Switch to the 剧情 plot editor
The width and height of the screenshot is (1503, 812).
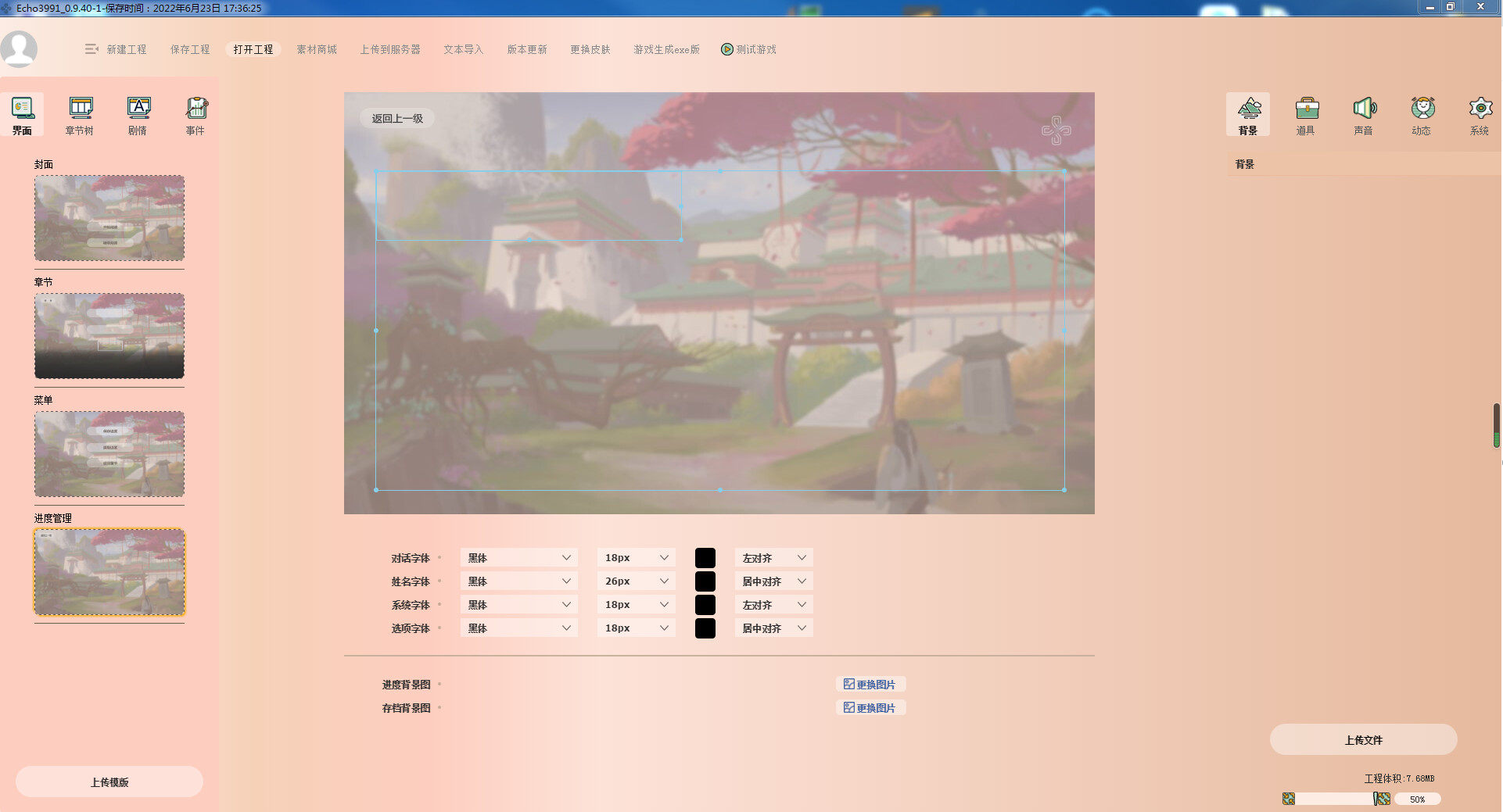click(x=138, y=115)
